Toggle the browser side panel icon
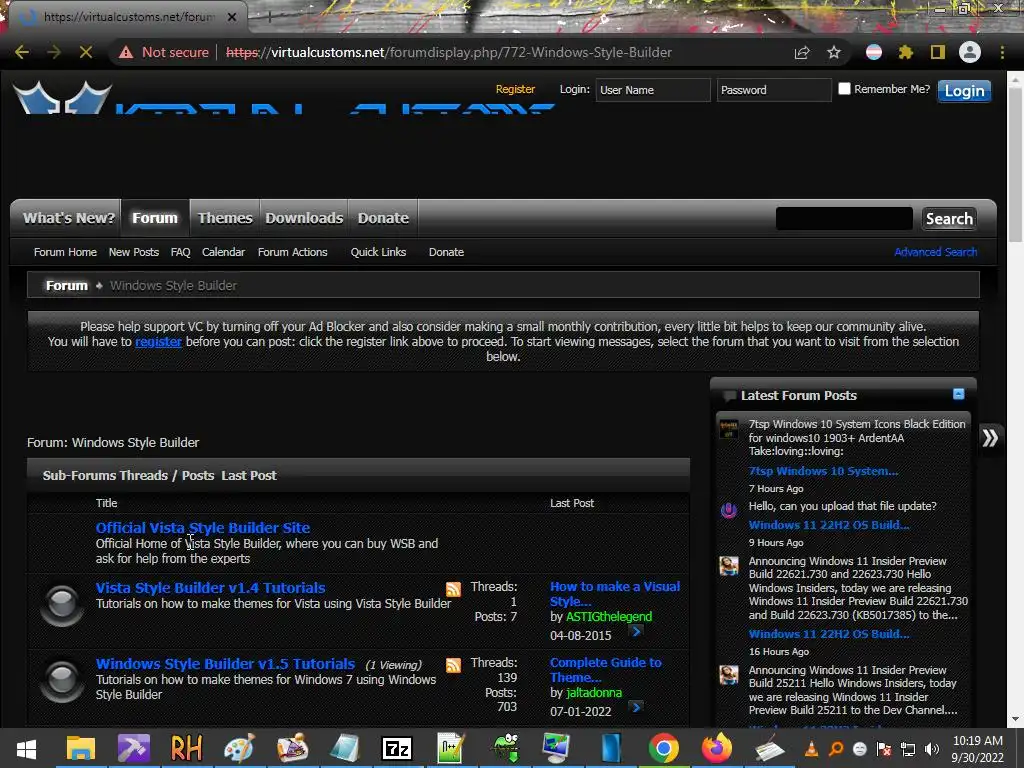 (938, 52)
